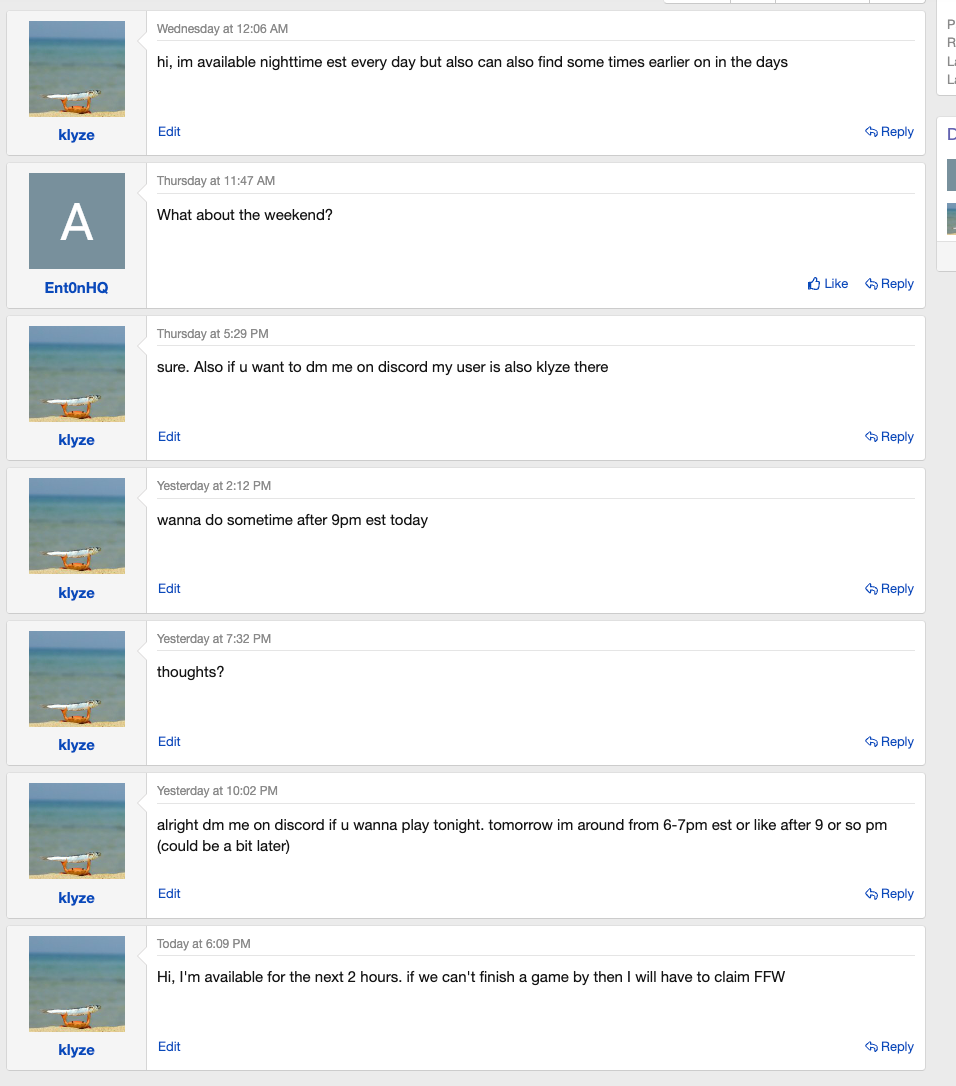Viewport: 956px width, 1086px height.
Task: Reply to the Thursday 5:29 PM post
Action: coord(889,437)
